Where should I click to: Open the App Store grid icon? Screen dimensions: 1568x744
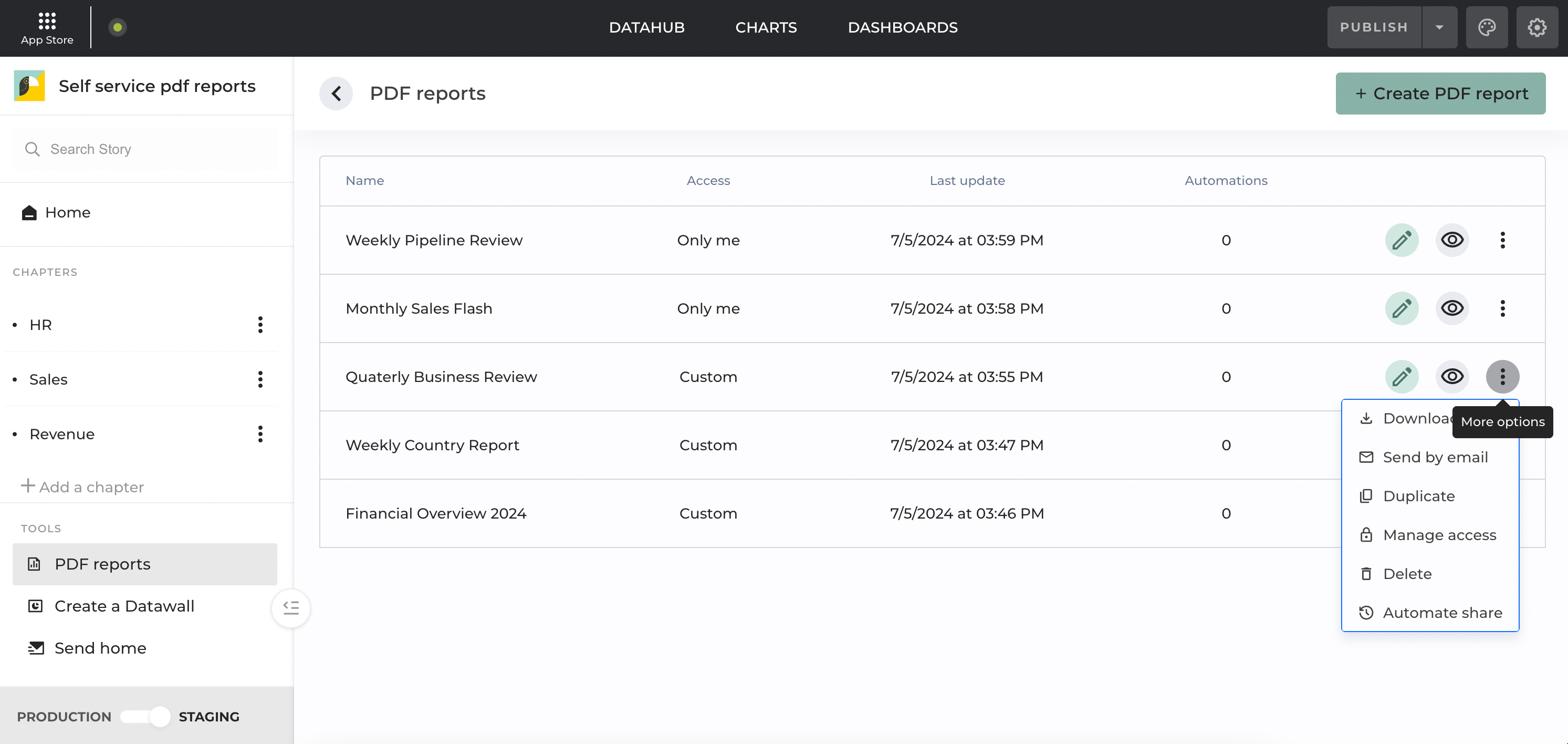47,22
